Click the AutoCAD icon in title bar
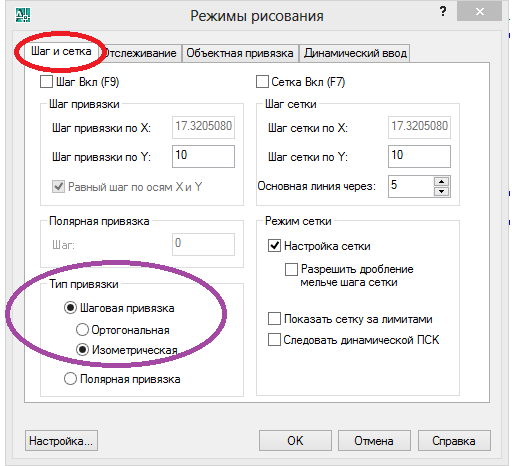Viewport: 512px width, 466px height. [x=23, y=15]
